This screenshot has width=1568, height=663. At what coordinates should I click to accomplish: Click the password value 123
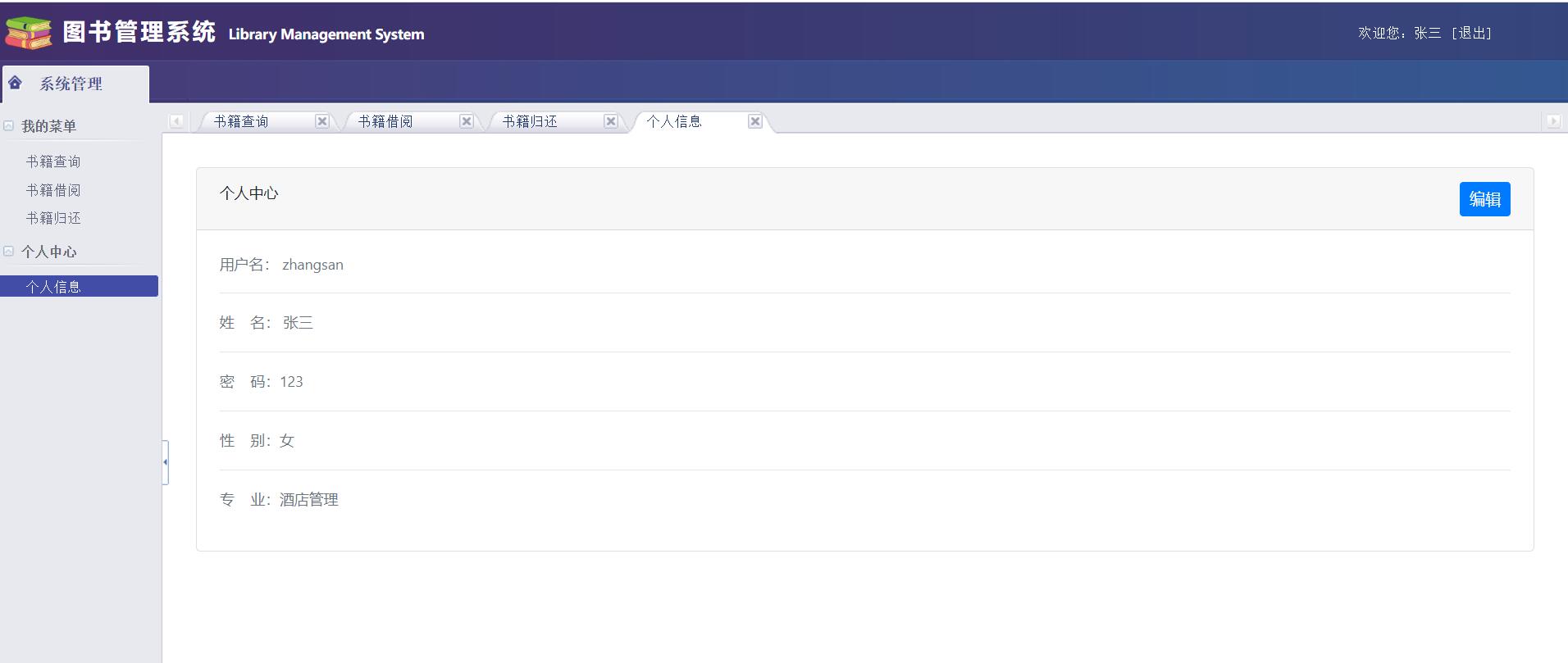click(291, 382)
